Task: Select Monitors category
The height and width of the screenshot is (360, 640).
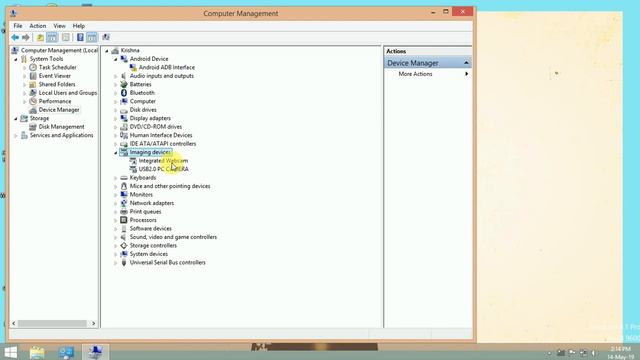Action: pyautogui.click(x=141, y=195)
